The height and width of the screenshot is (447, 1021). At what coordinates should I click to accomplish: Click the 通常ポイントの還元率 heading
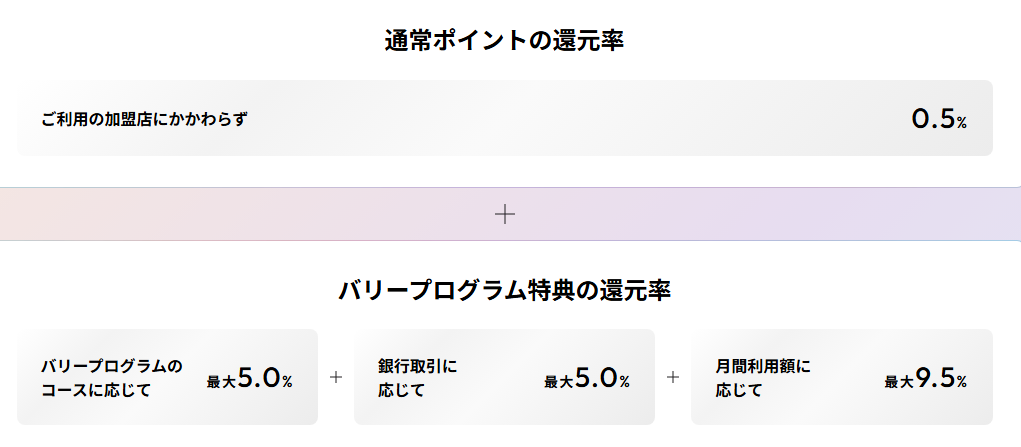(x=505, y=41)
